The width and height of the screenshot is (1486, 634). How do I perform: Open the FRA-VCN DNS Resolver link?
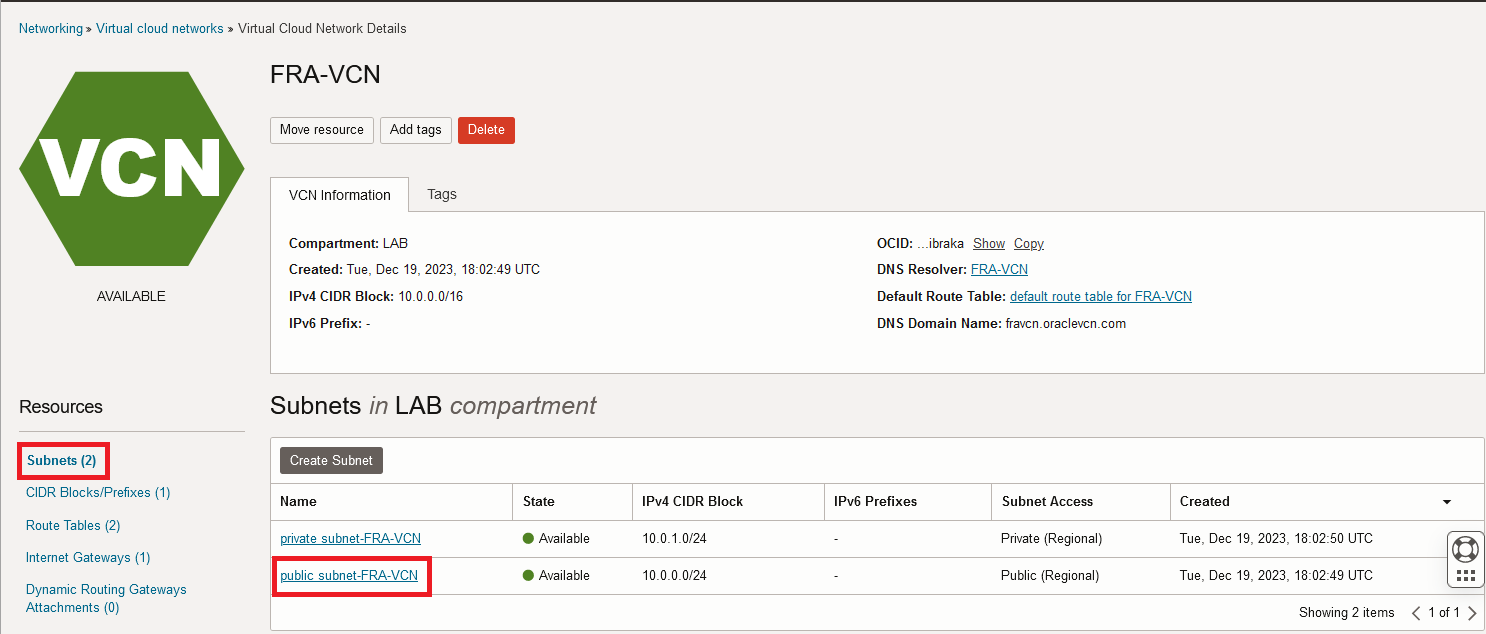coord(999,270)
